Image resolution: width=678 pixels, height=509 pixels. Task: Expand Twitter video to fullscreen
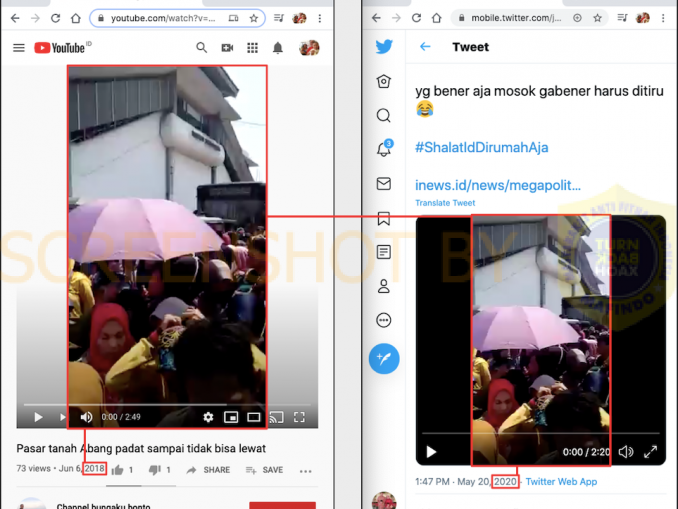pos(651,452)
